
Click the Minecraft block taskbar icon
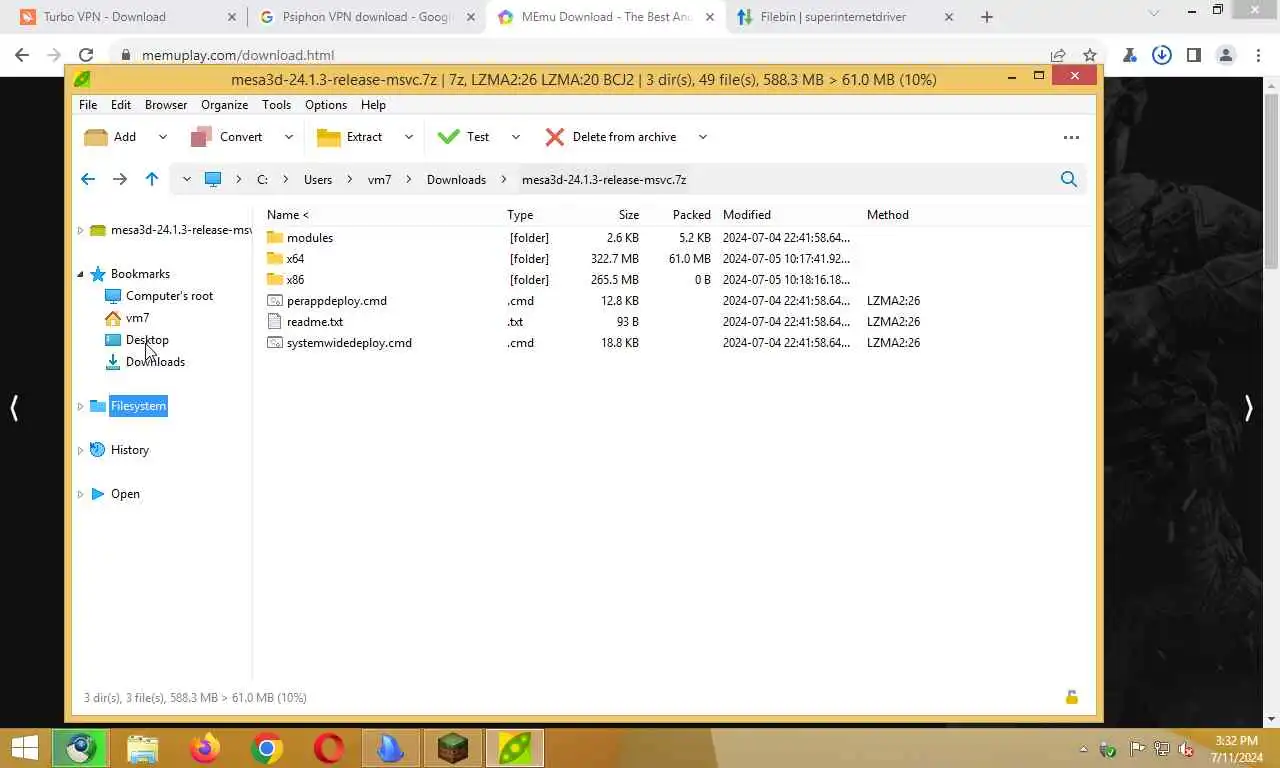tap(453, 748)
